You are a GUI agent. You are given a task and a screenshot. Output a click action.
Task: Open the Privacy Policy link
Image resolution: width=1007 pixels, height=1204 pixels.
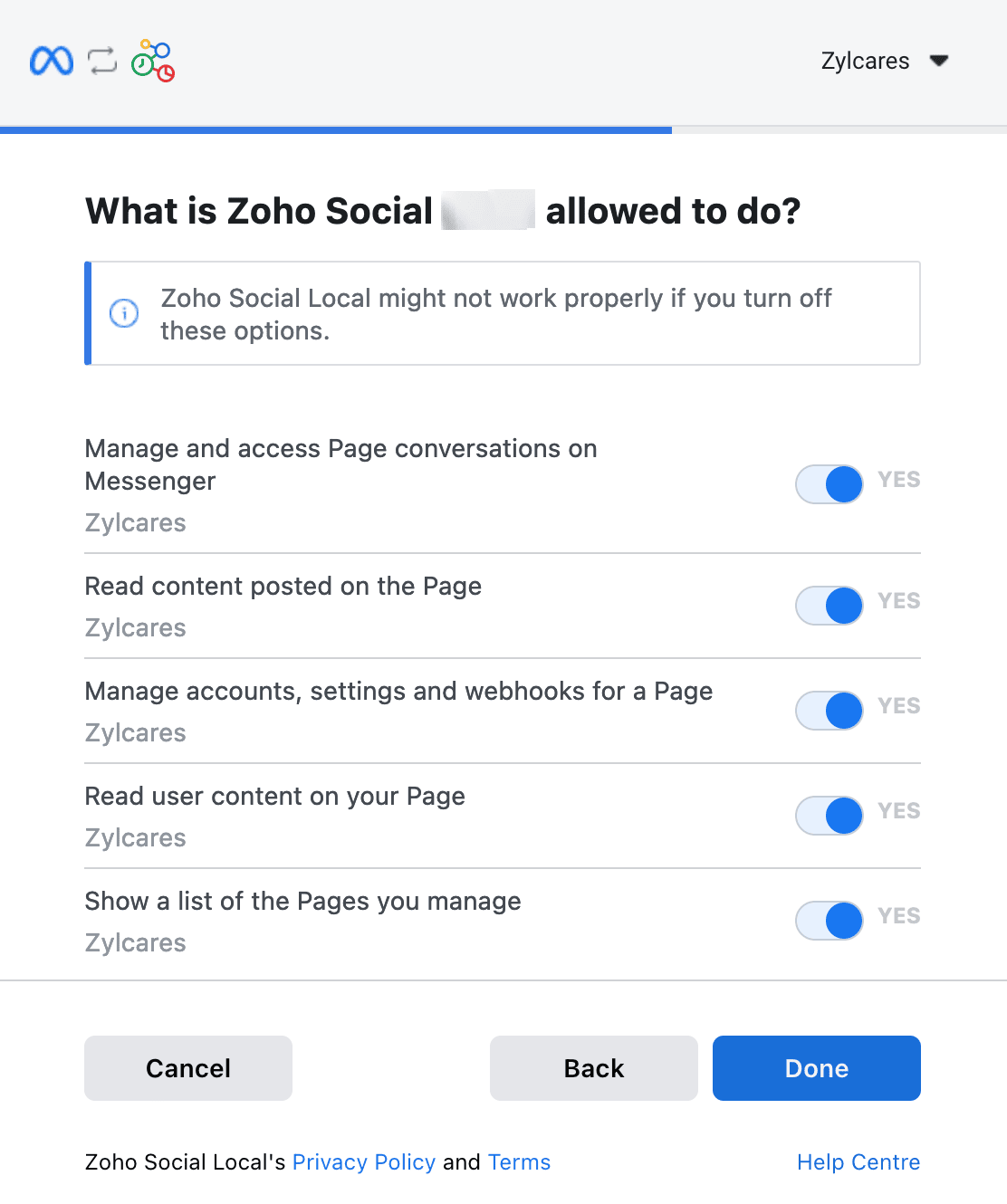coord(364,1162)
